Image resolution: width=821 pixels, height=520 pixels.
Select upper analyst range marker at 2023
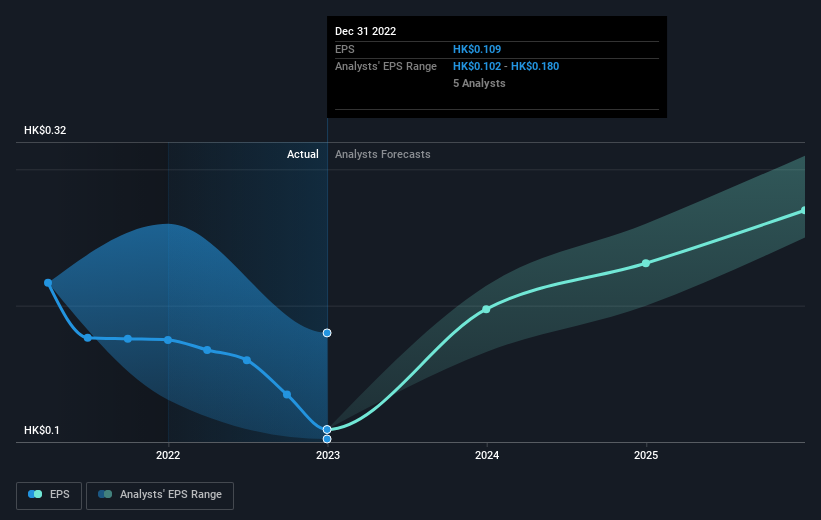(x=327, y=333)
